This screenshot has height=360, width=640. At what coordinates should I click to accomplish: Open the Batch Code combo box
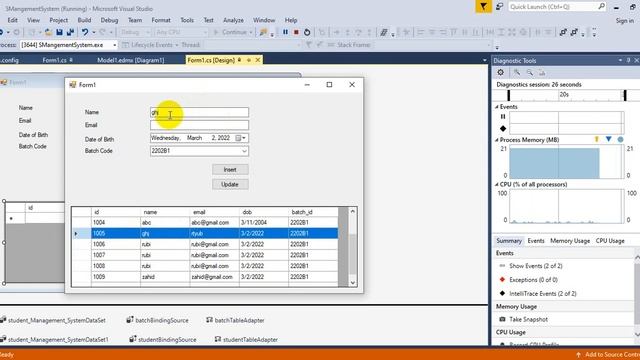coord(244,151)
